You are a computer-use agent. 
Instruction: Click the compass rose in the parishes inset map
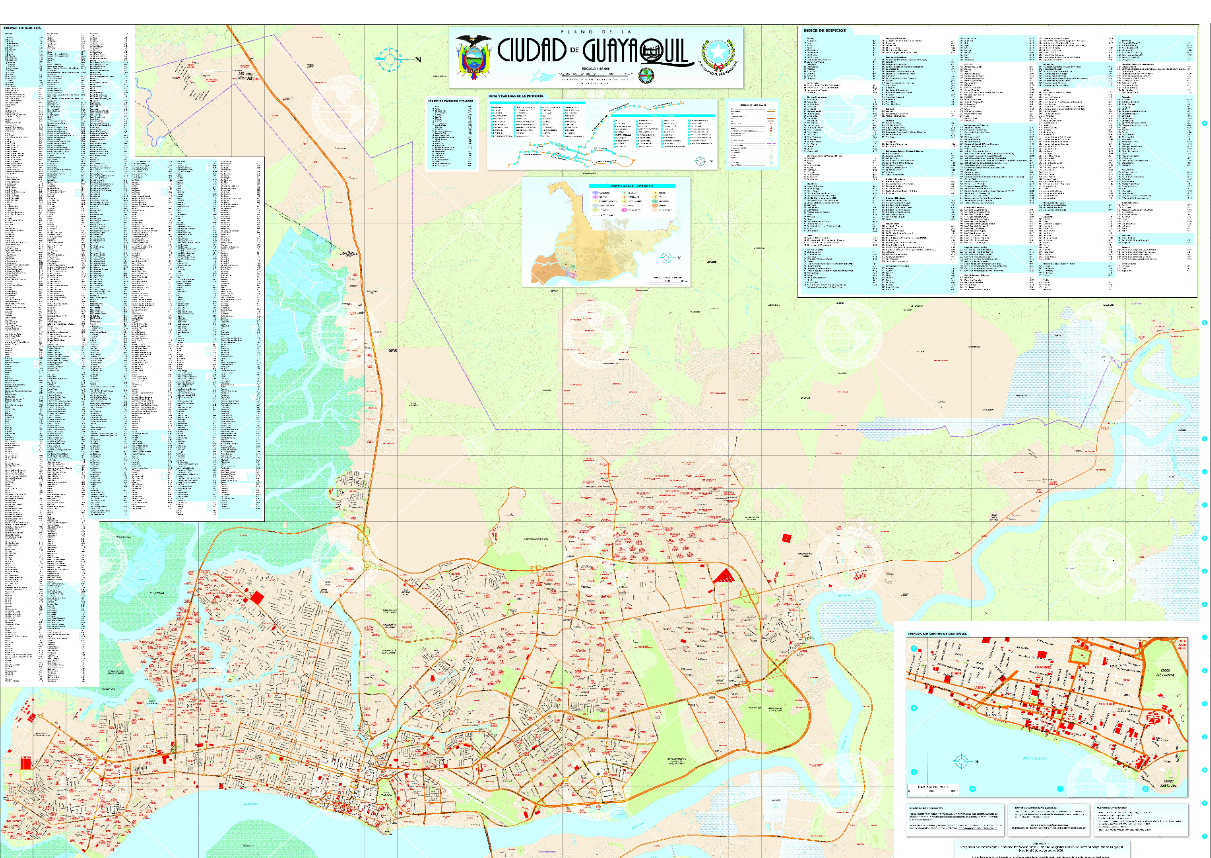point(668,258)
